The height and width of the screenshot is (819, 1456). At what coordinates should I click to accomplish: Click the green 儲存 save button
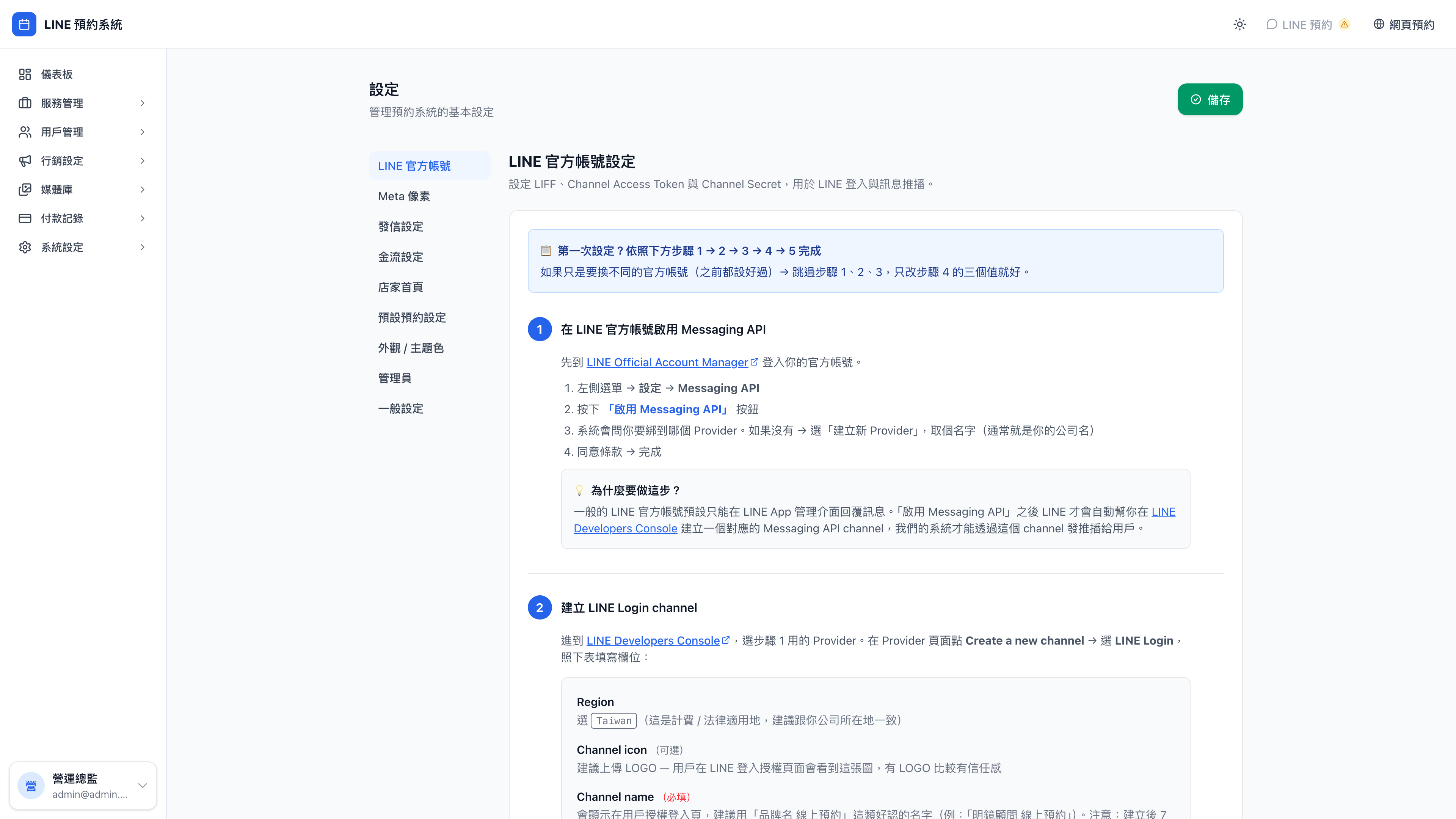click(1210, 99)
